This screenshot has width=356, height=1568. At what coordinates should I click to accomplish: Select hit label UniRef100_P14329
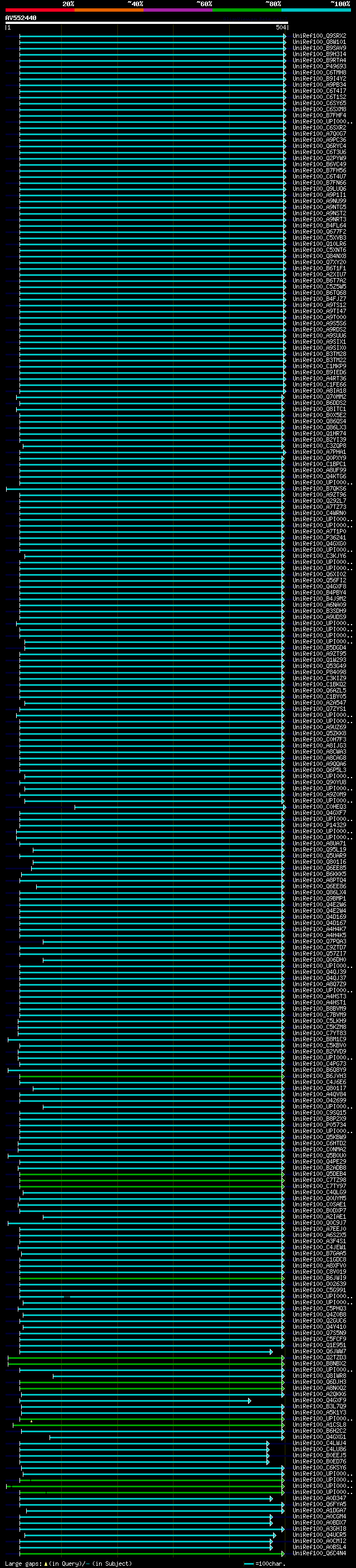point(319,825)
